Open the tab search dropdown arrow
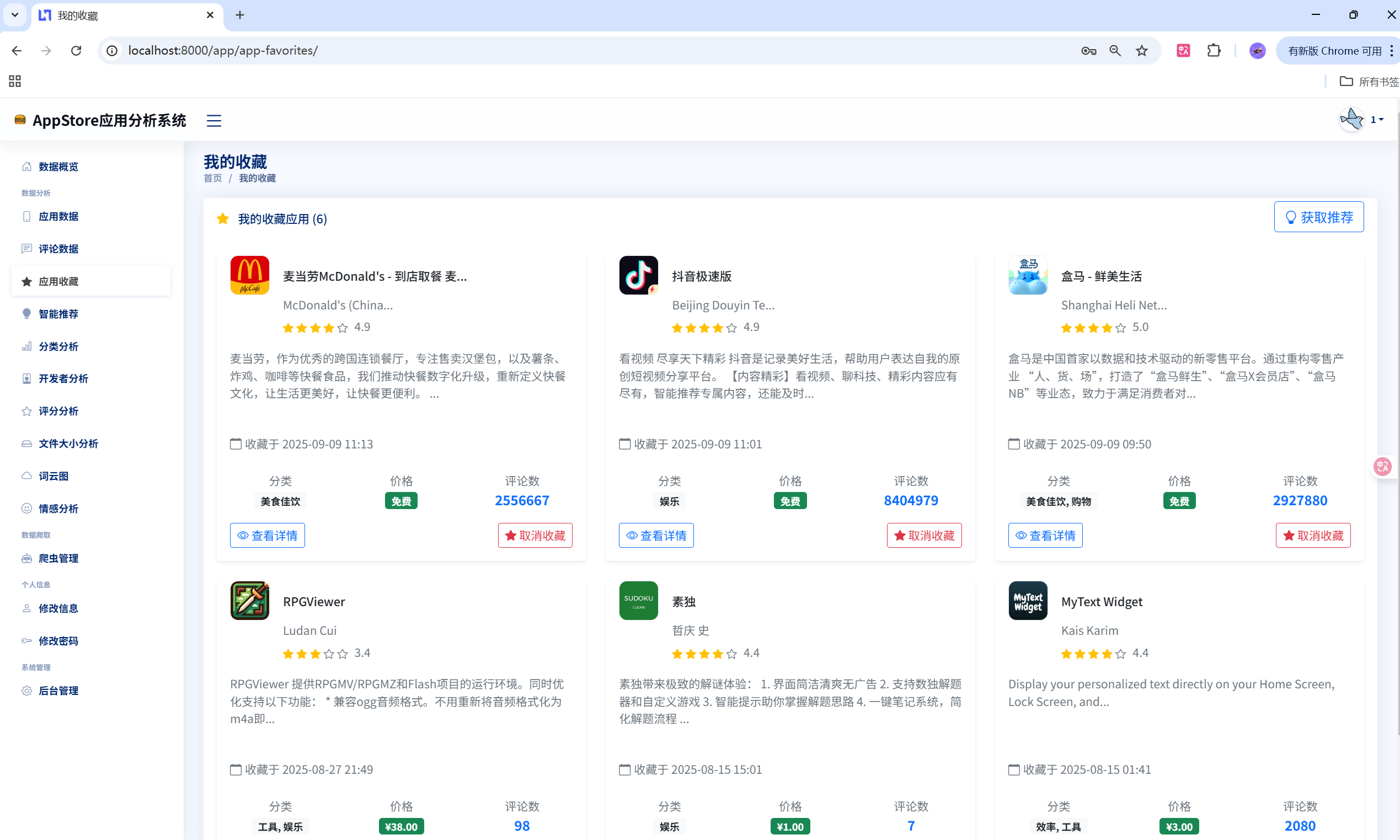 tap(15, 15)
